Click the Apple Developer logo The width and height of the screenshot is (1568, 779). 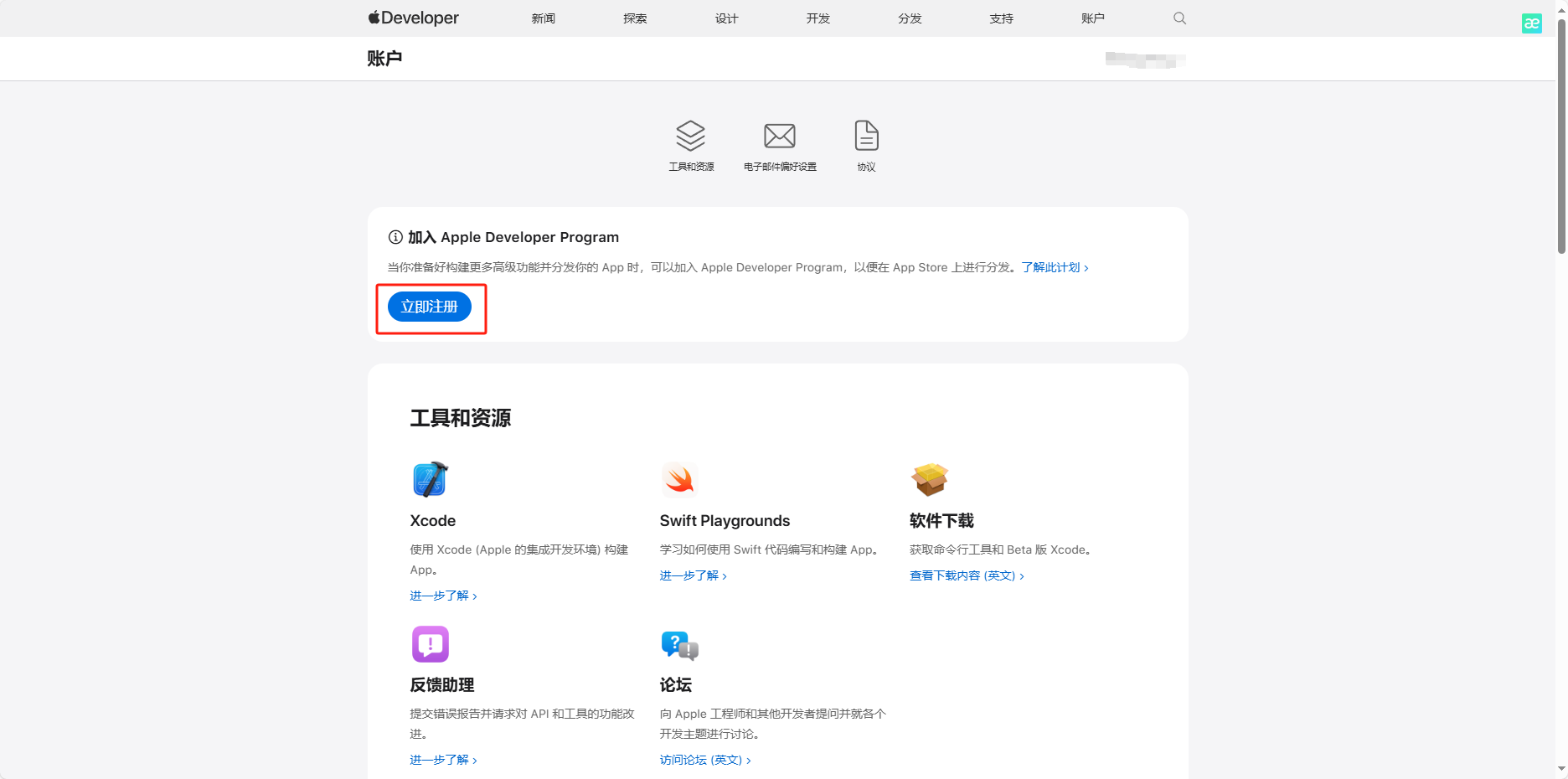[x=413, y=18]
